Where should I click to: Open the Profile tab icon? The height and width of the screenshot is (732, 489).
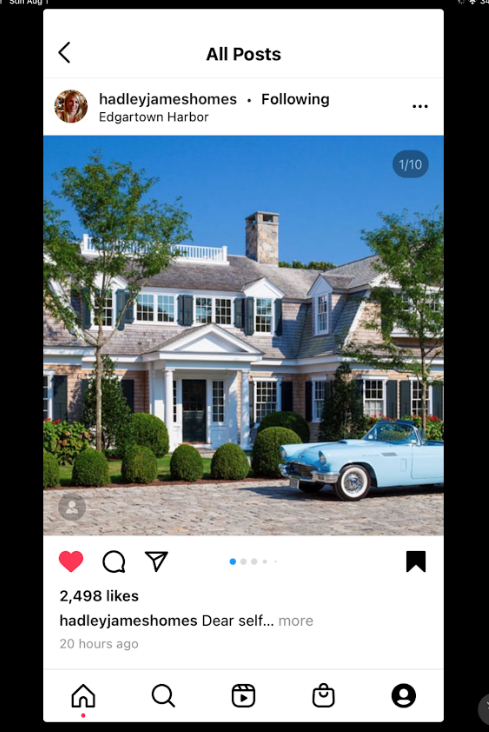pos(404,696)
